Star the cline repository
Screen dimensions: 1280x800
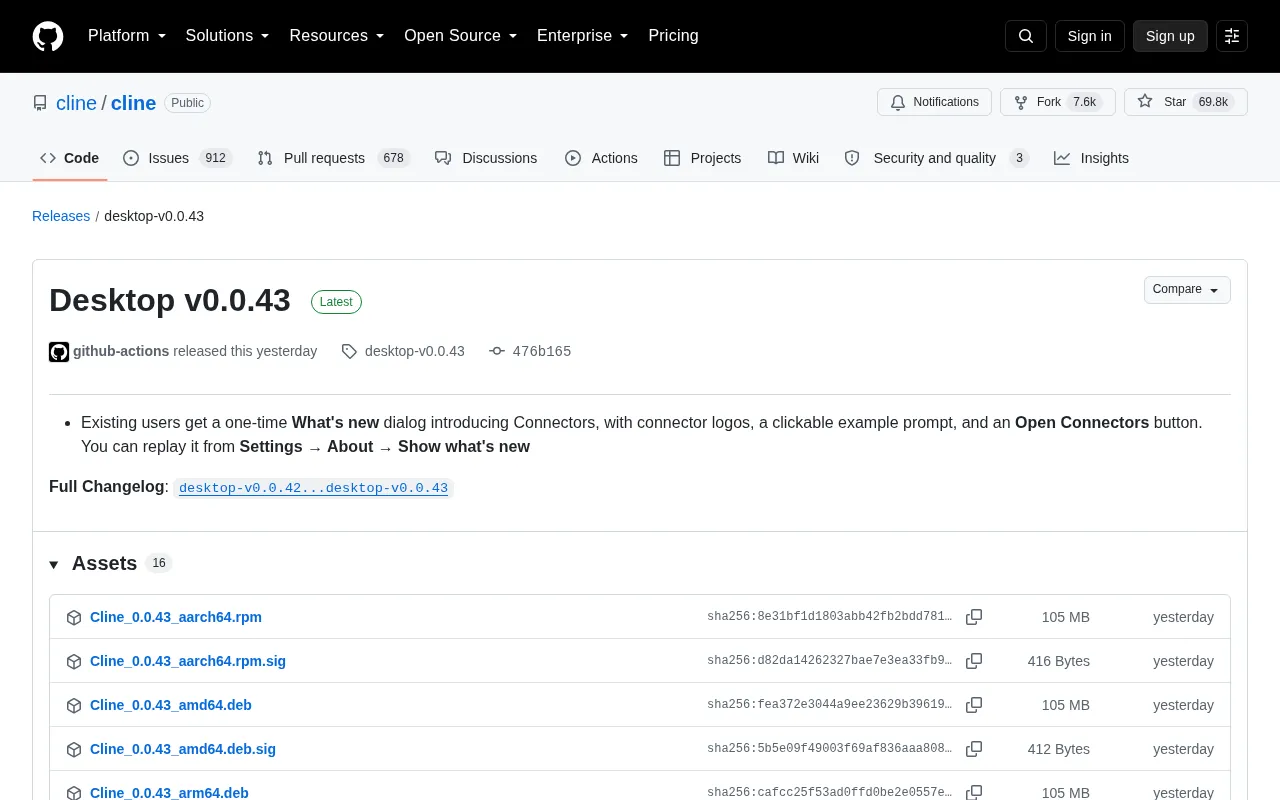(1186, 102)
